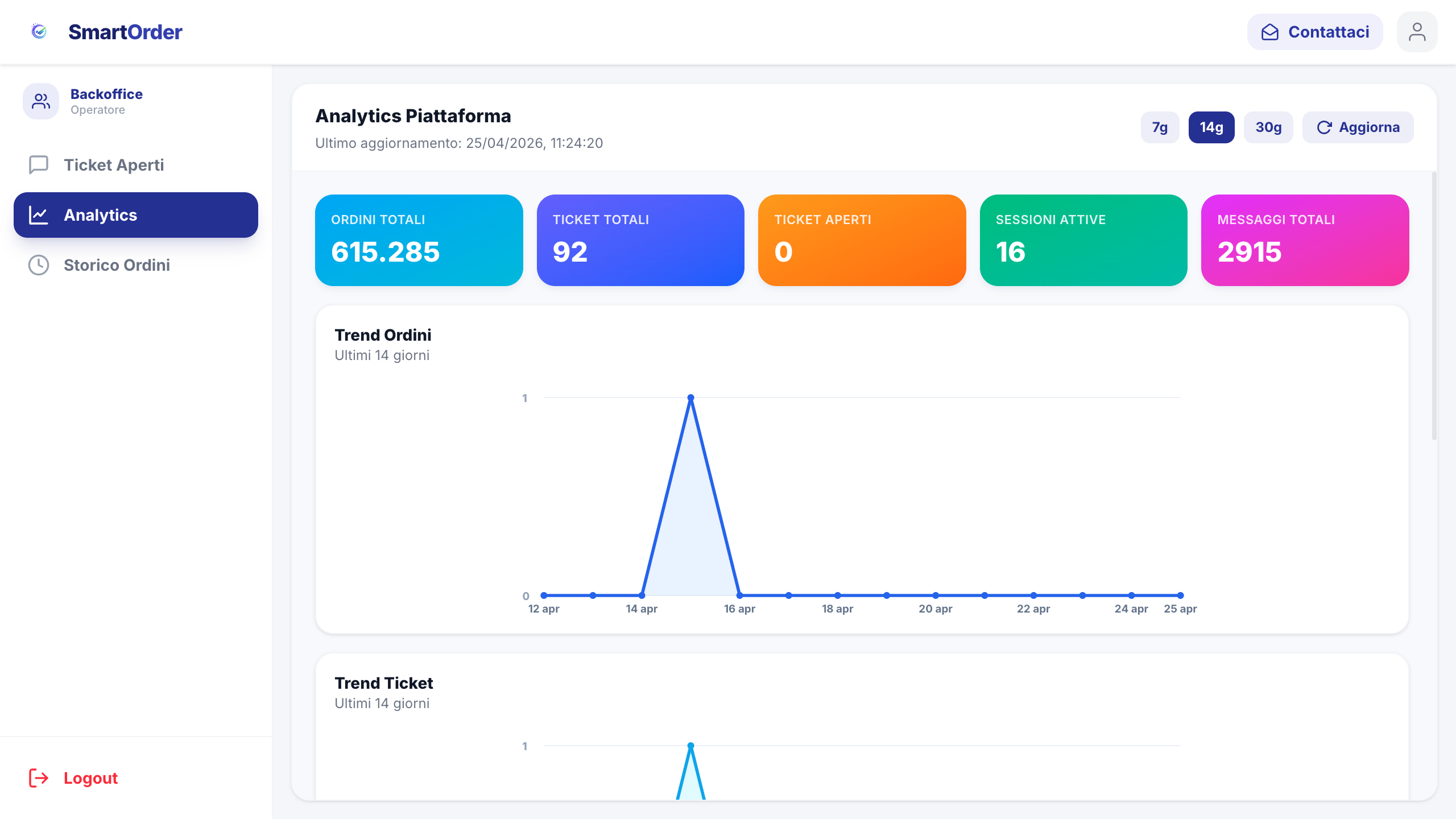Image resolution: width=1456 pixels, height=819 pixels.
Task: Click the Storico Ordini clock icon
Action: [x=39, y=265]
